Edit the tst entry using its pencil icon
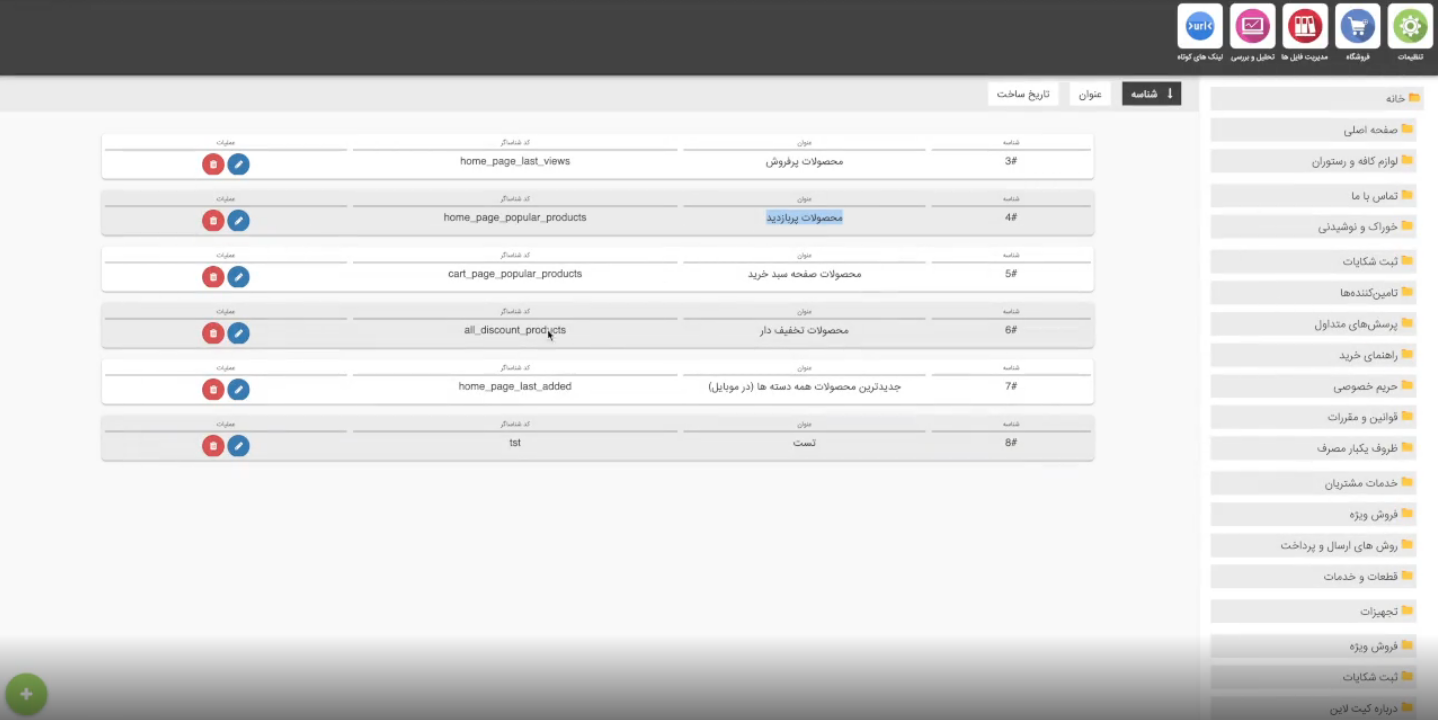The height and width of the screenshot is (720, 1438). coord(239,445)
